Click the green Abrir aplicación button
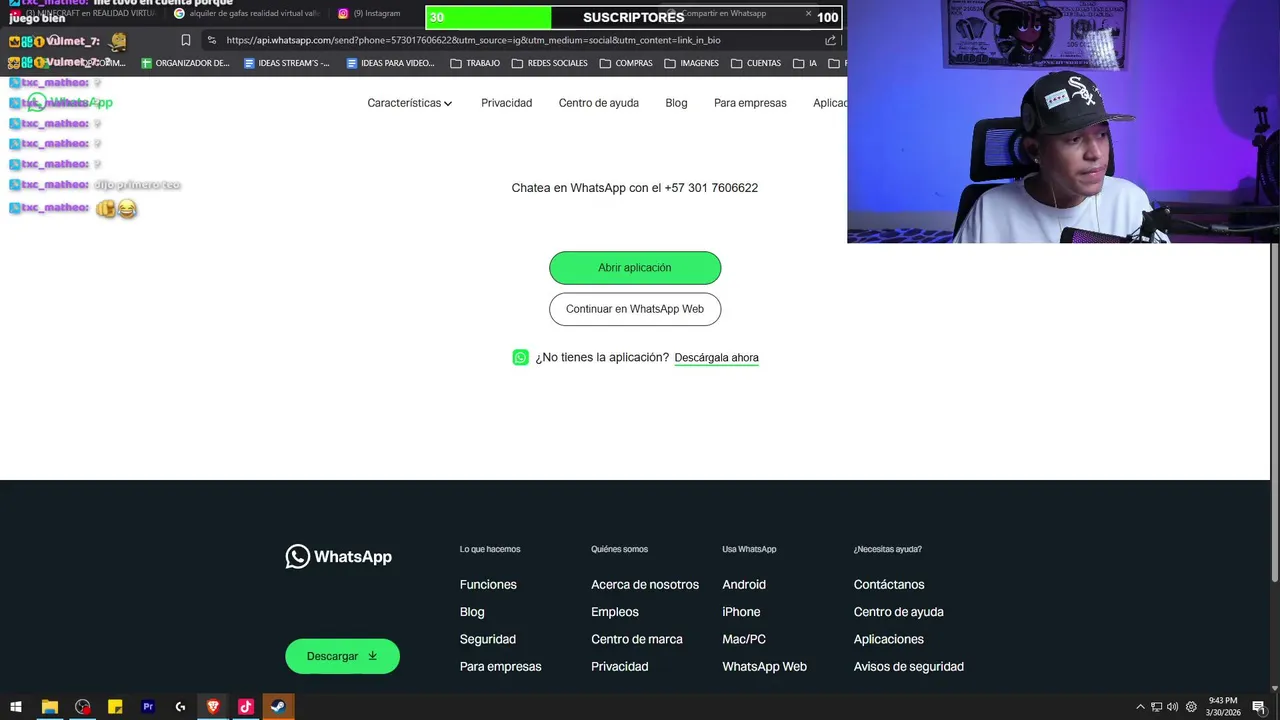This screenshot has height=720, width=1280. click(x=635, y=268)
